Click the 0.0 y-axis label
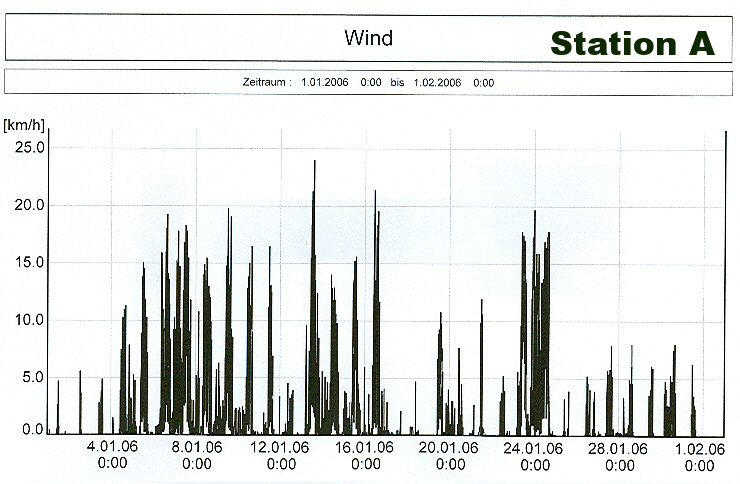This screenshot has height=484, width=740. (x=36, y=429)
